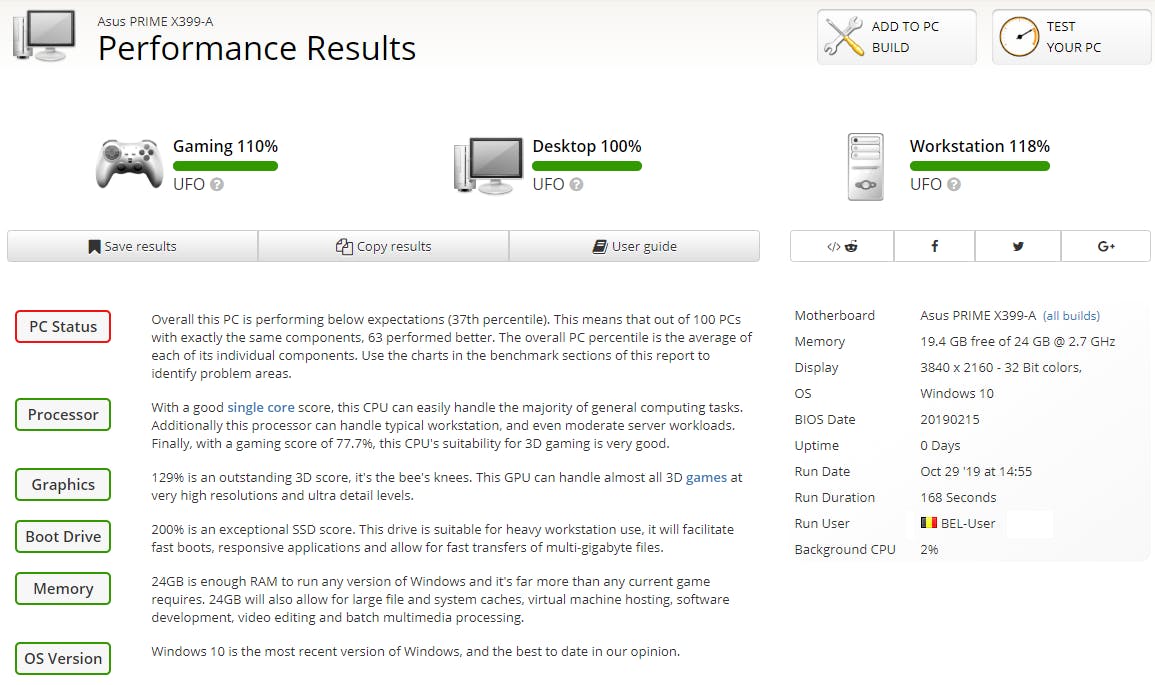Click the 'Asus PRIME X399-A' subtitle above the title
Image resolution: width=1155 pixels, height=685 pixels.
(x=155, y=21)
